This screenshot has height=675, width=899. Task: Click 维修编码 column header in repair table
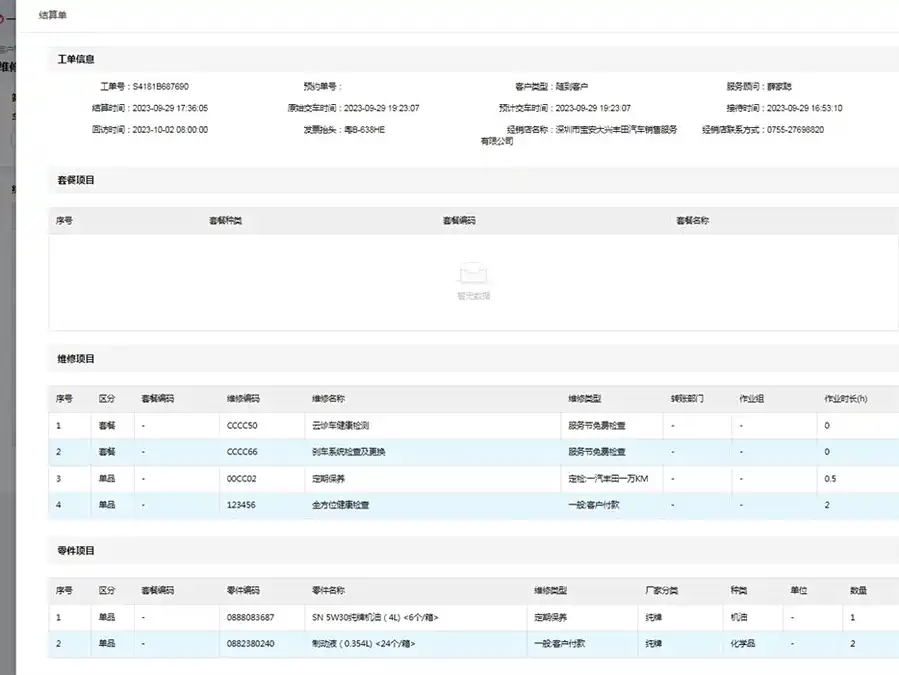point(244,398)
